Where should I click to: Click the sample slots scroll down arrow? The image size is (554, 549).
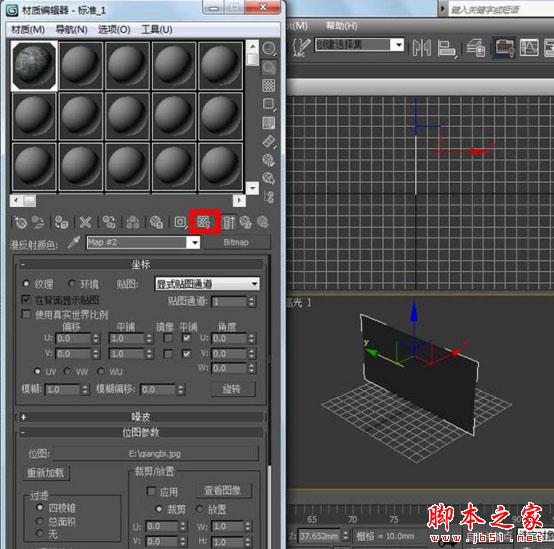[252, 188]
